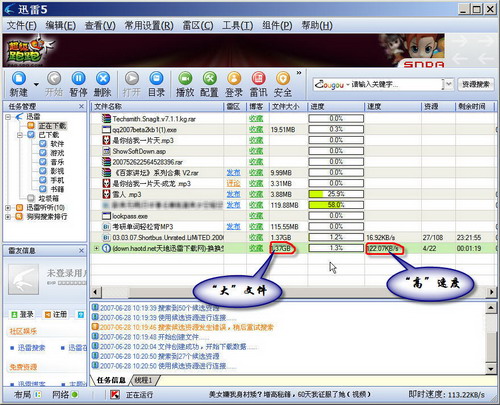Open the Gougou search engine dropdown
This screenshot has width=500, height=405.
pos(449,84)
